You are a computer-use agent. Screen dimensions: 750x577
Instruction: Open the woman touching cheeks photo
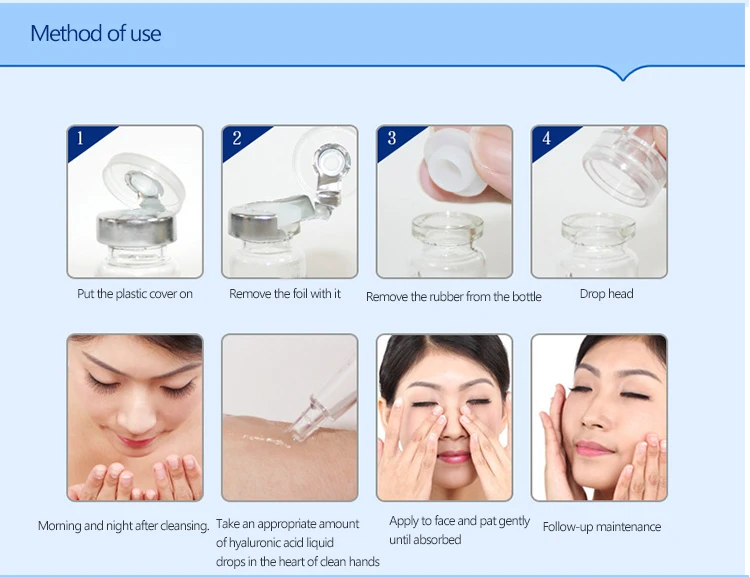point(599,418)
